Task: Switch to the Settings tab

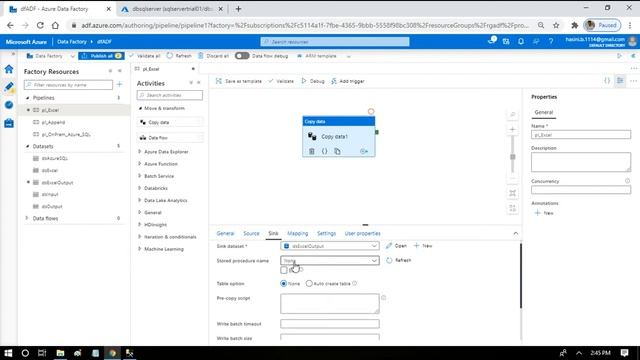Action: click(x=326, y=233)
